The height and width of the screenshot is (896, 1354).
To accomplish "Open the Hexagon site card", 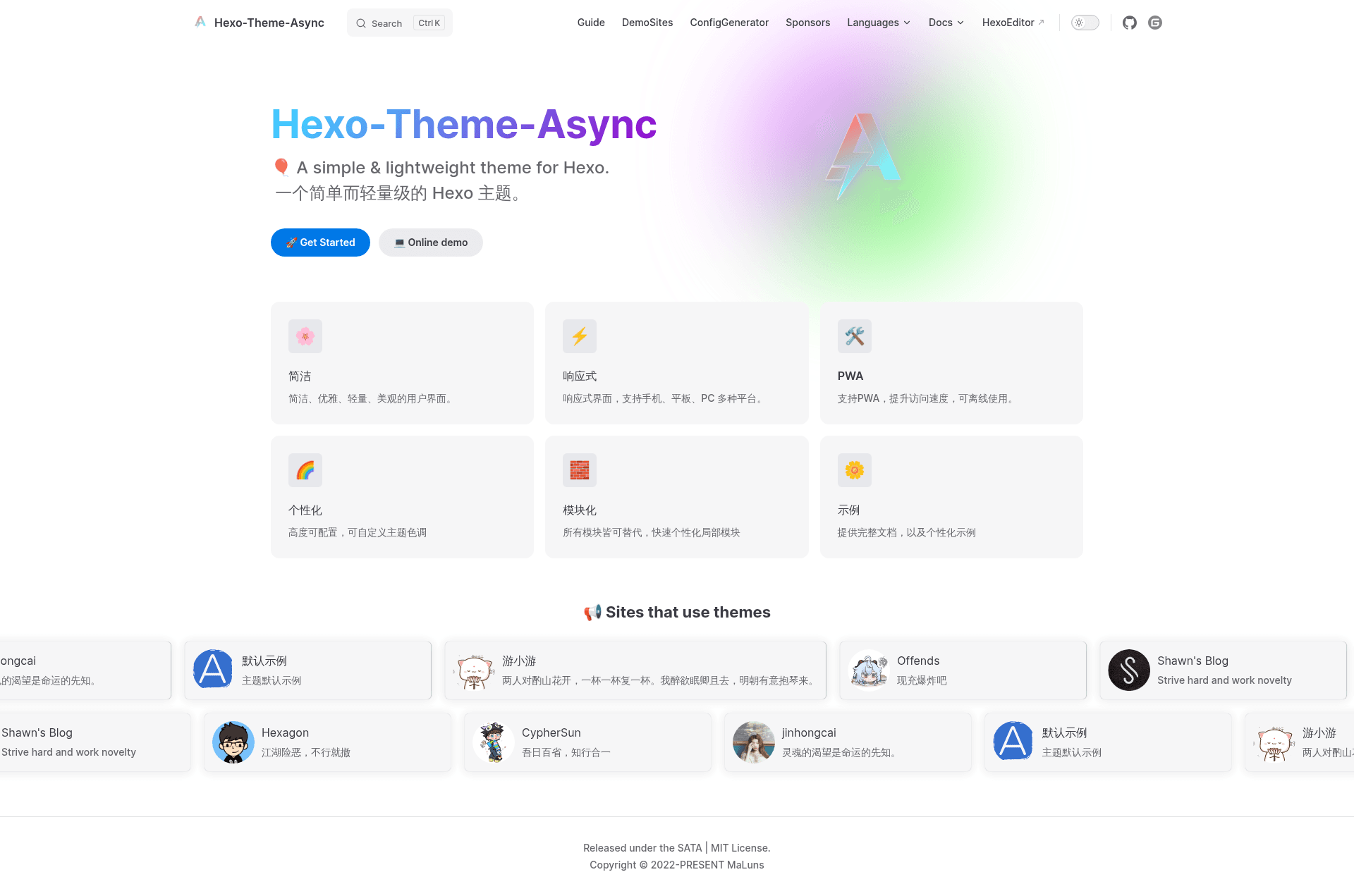I will point(327,742).
